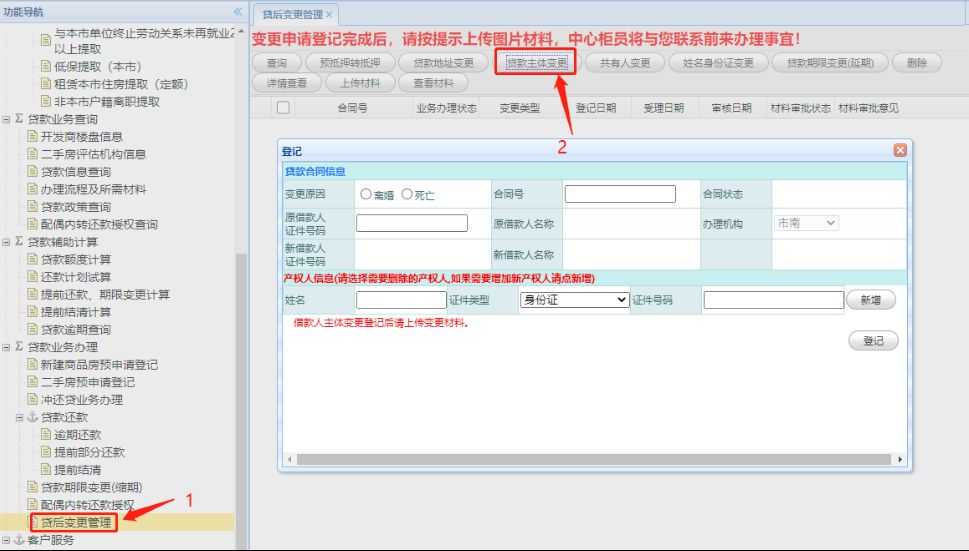Viewport: 969px width, 551px height.
Task: Click document icon beside 贷款信息查询
Action: (33, 171)
